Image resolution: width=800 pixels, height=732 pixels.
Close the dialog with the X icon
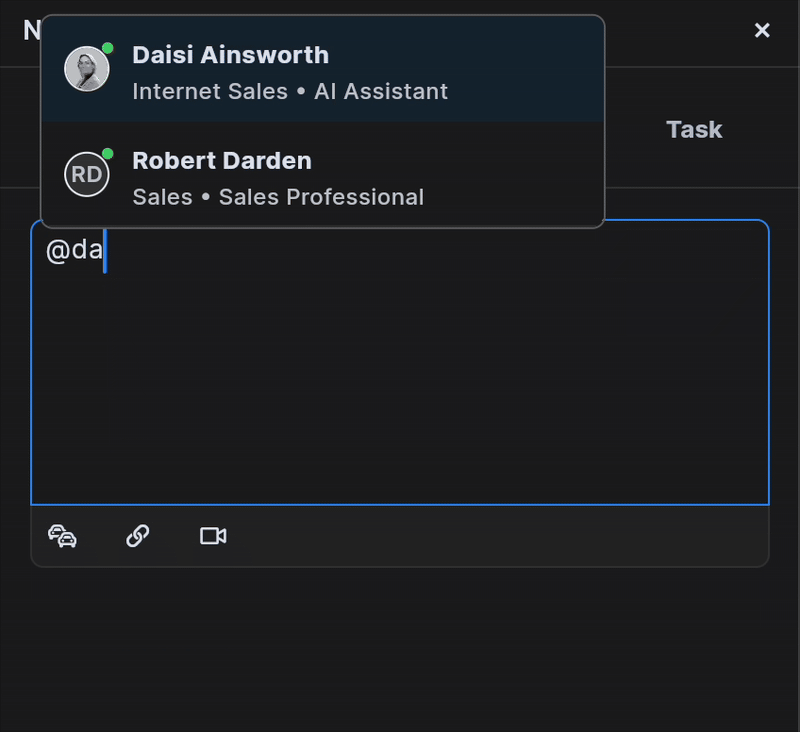pyautogui.click(x=762, y=30)
